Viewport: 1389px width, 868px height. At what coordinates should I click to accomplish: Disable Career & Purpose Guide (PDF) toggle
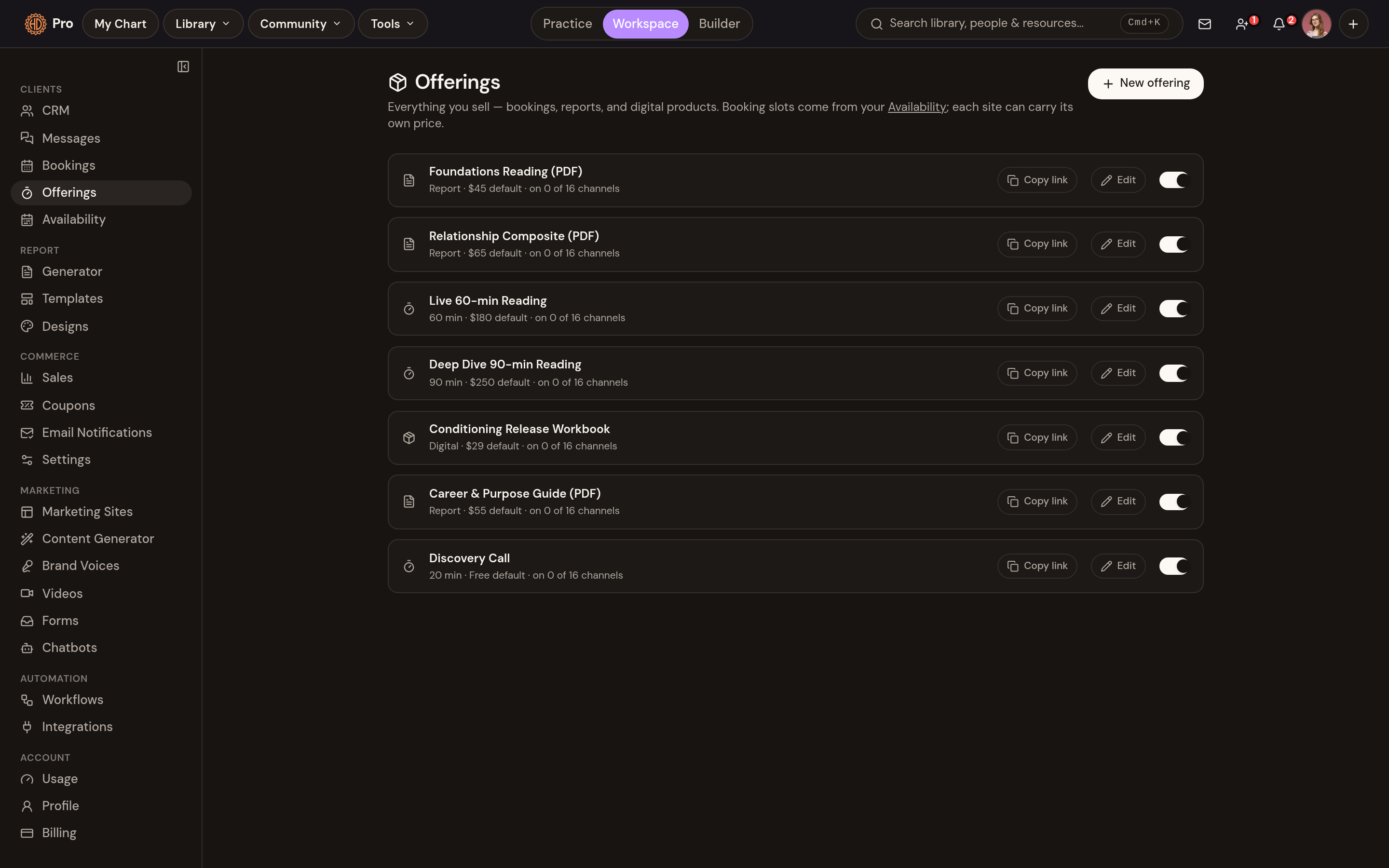click(1173, 502)
